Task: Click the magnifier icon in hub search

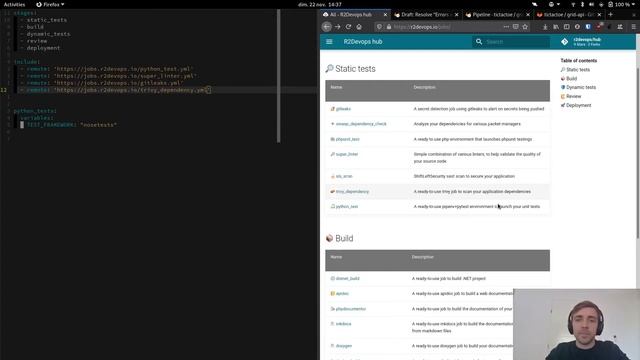Action: [479, 42]
